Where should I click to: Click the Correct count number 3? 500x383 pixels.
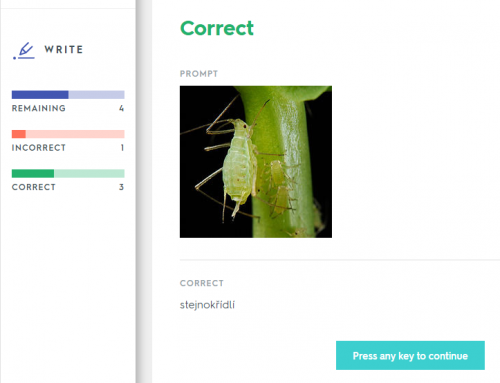(x=121, y=187)
